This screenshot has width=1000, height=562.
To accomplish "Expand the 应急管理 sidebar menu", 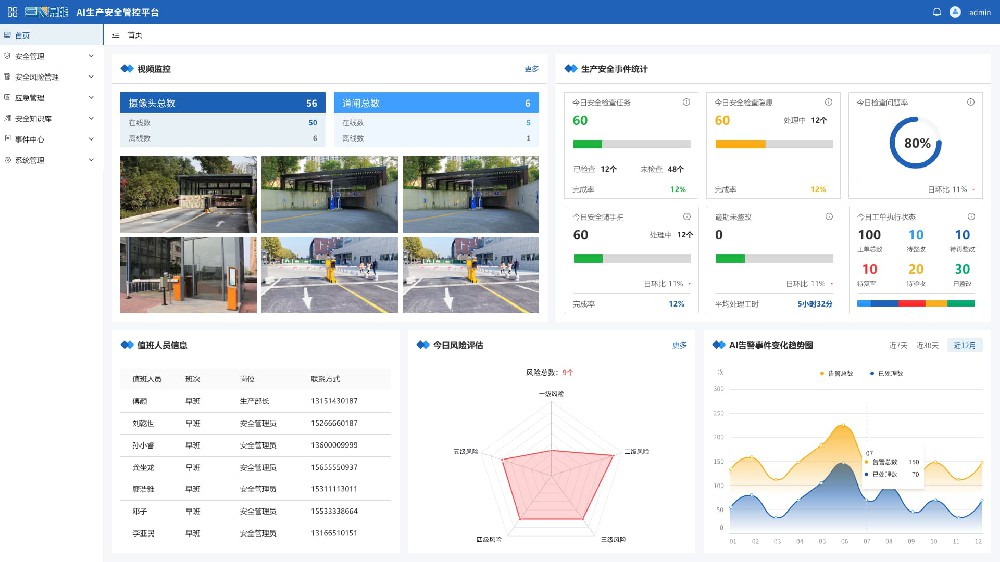I will coord(49,98).
